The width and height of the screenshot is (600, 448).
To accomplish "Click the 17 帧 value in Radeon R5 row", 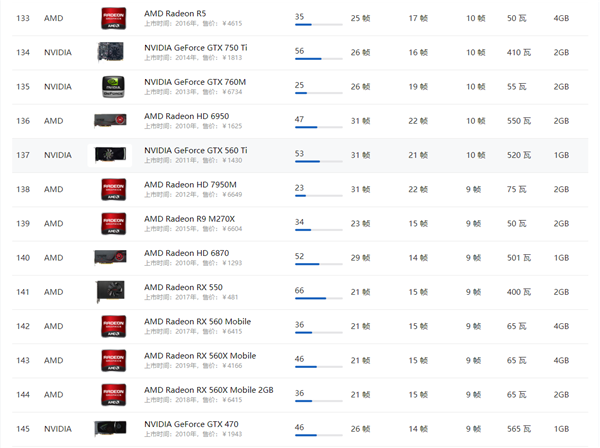I will pos(418,18).
